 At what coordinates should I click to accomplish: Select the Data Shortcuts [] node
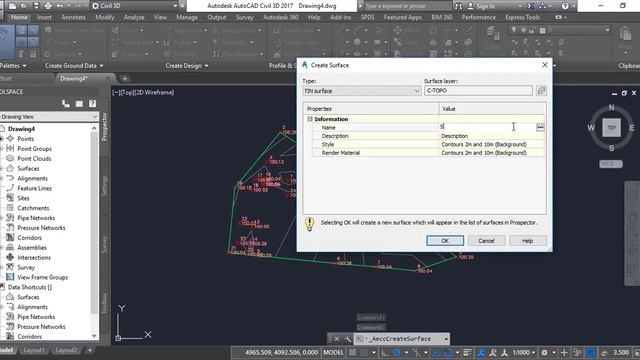pos(30,287)
